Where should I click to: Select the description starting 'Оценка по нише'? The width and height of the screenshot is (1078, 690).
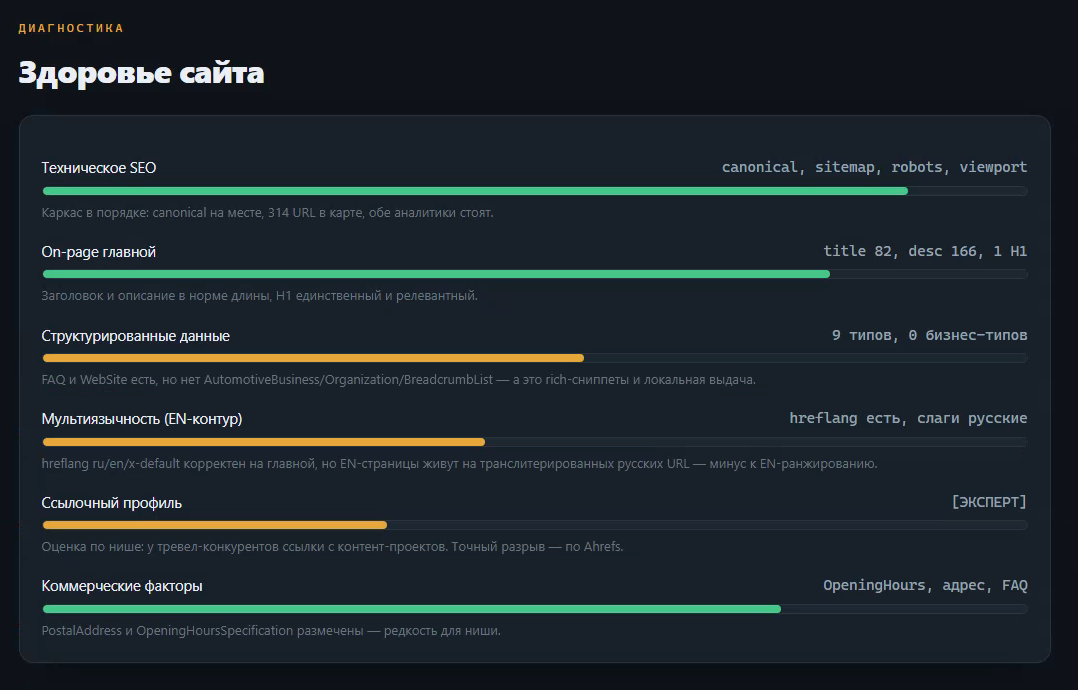333,547
